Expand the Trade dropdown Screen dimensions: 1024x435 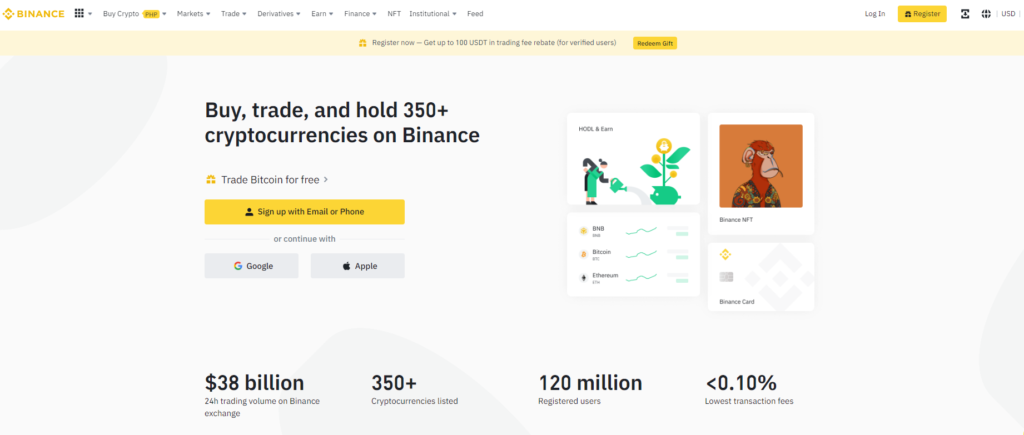click(234, 14)
